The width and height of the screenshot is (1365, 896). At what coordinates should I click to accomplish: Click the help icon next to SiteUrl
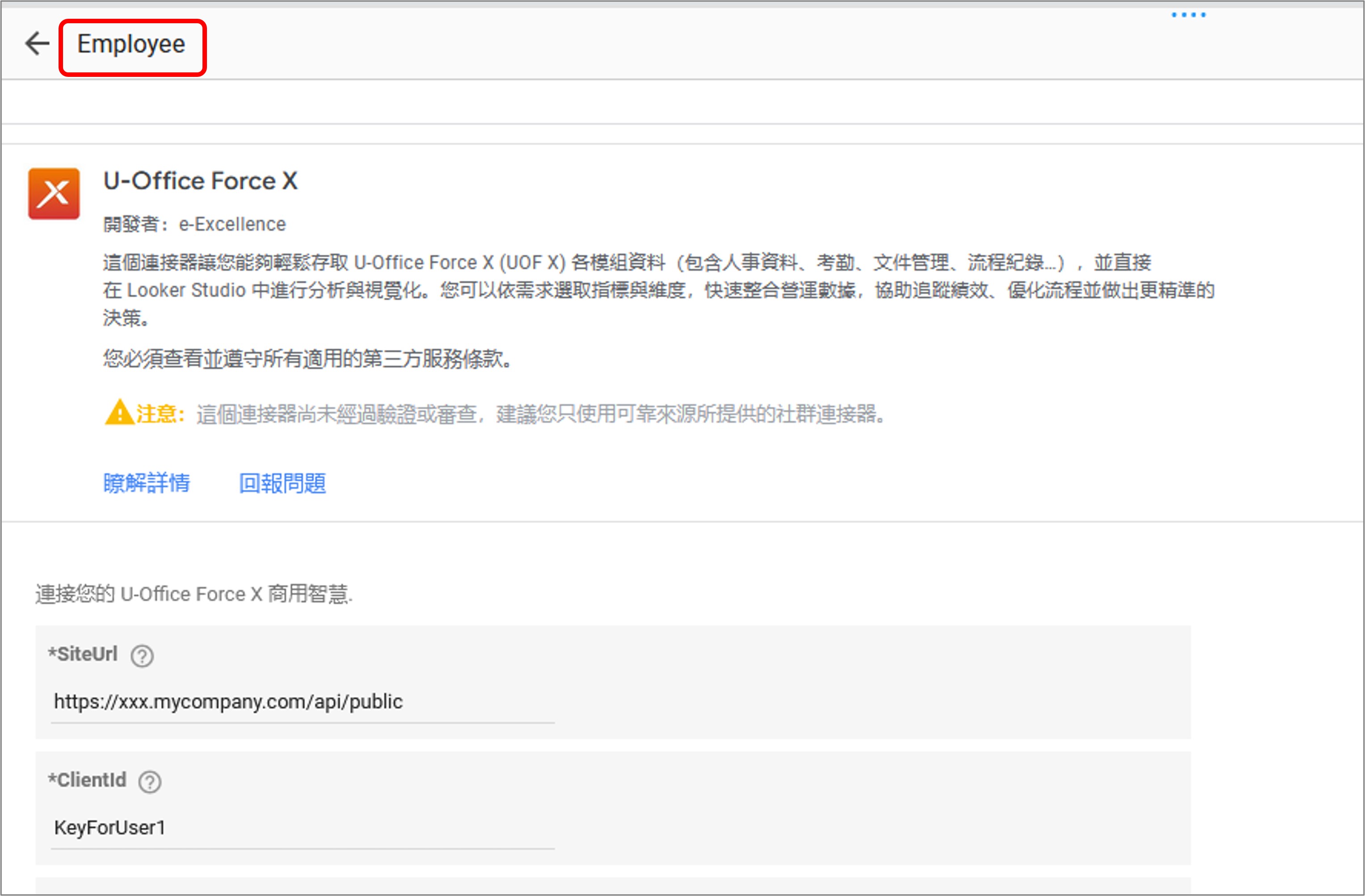click(x=142, y=656)
